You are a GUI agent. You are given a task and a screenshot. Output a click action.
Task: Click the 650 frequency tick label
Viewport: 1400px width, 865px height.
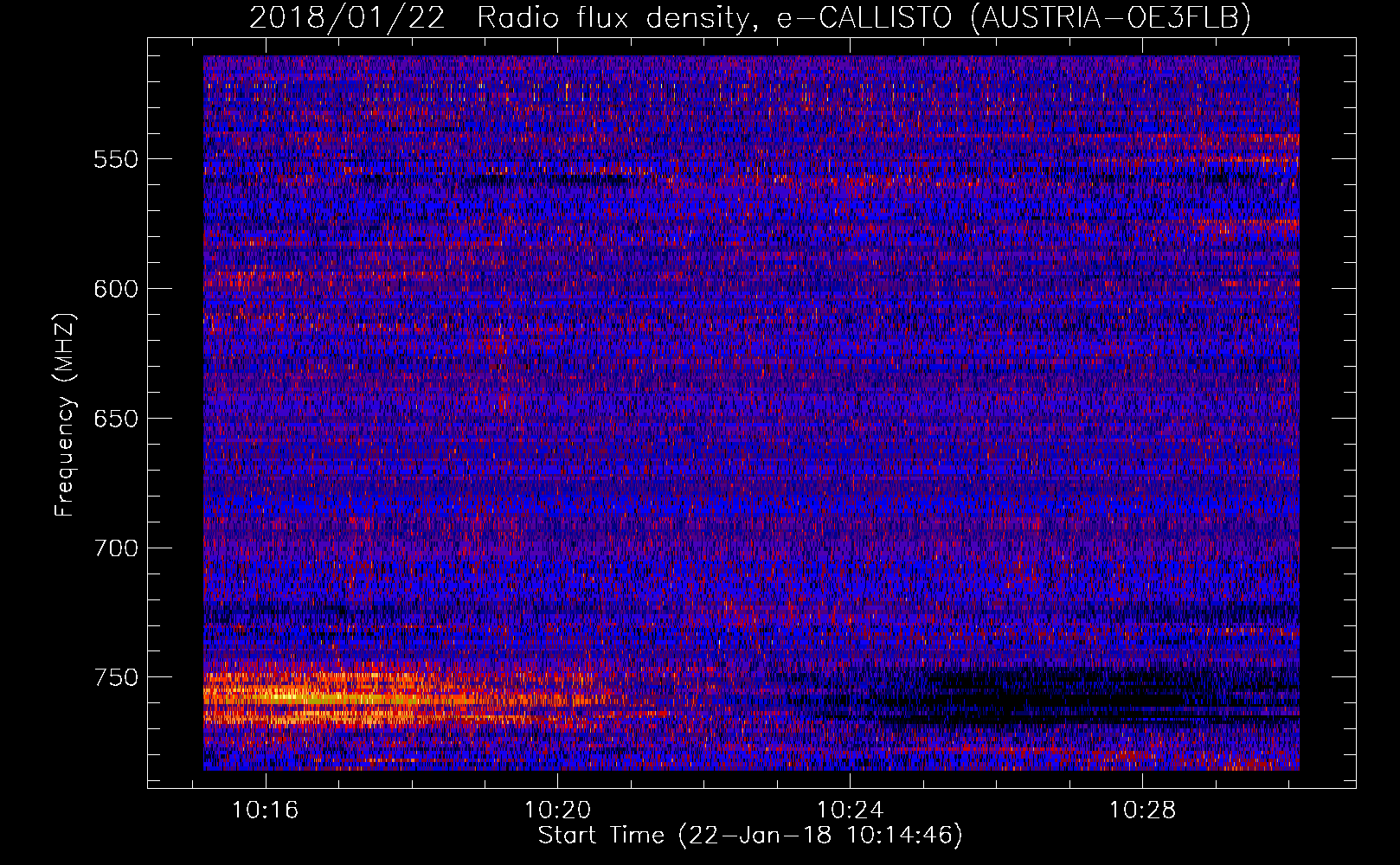pos(116,419)
